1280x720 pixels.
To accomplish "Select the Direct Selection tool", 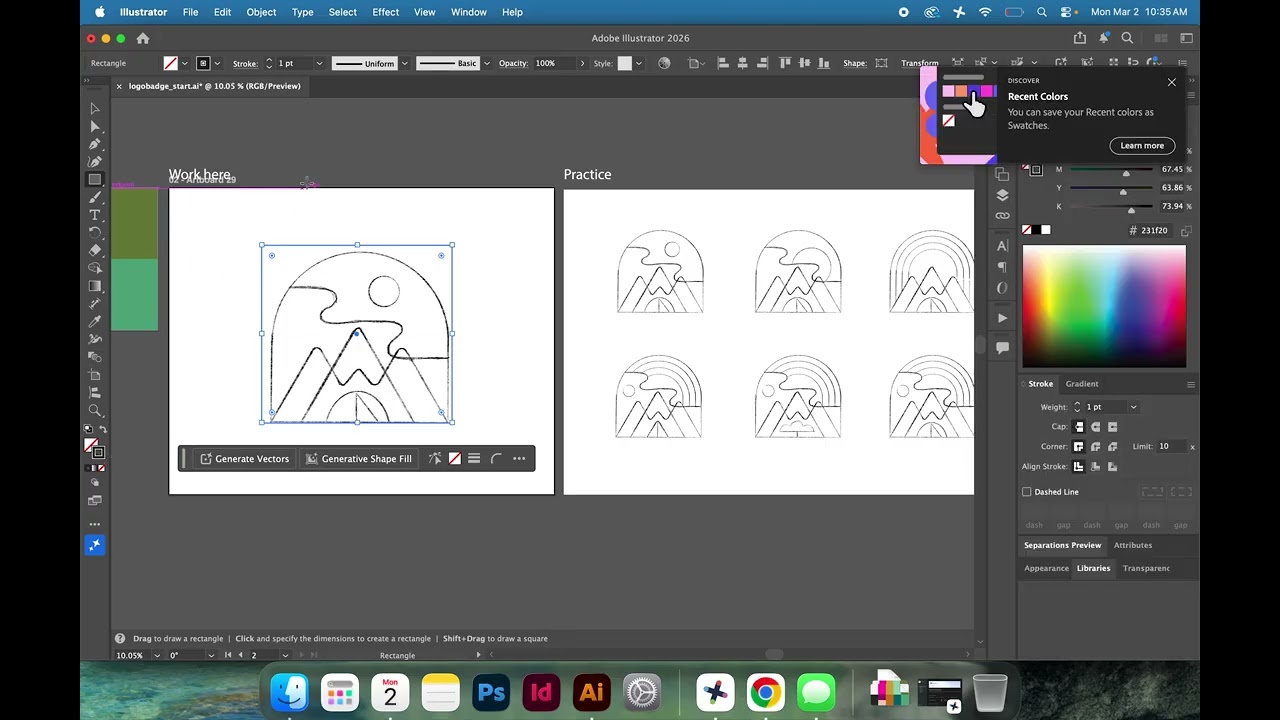I will coord(95,126).
